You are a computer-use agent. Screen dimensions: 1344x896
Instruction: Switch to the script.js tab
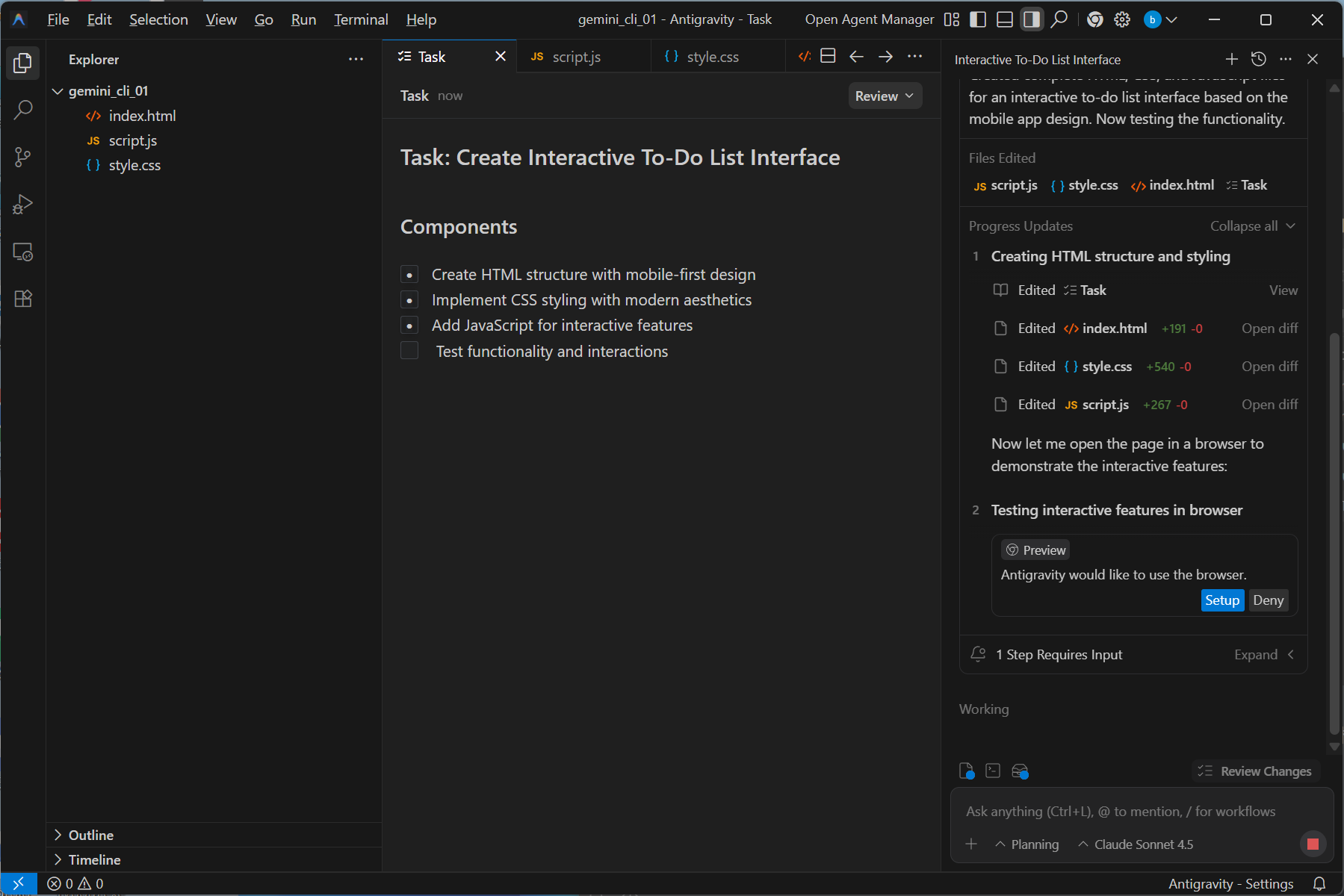click(x=576, y=57)
